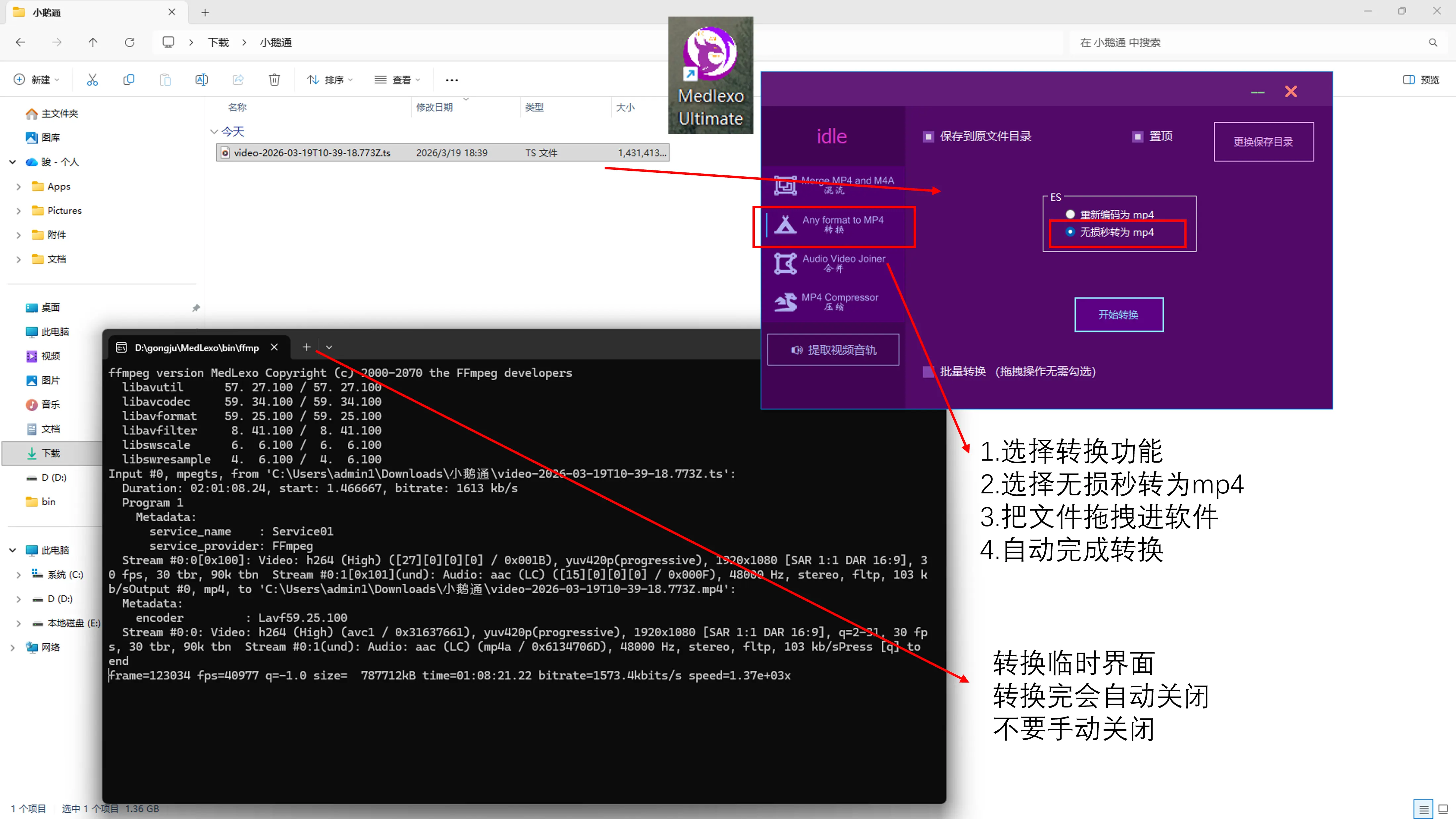Screen dimensions: 1456x819
Task: Click the 在 小鹅通 中搜索 search field
Action: (x=1244, y=42)
